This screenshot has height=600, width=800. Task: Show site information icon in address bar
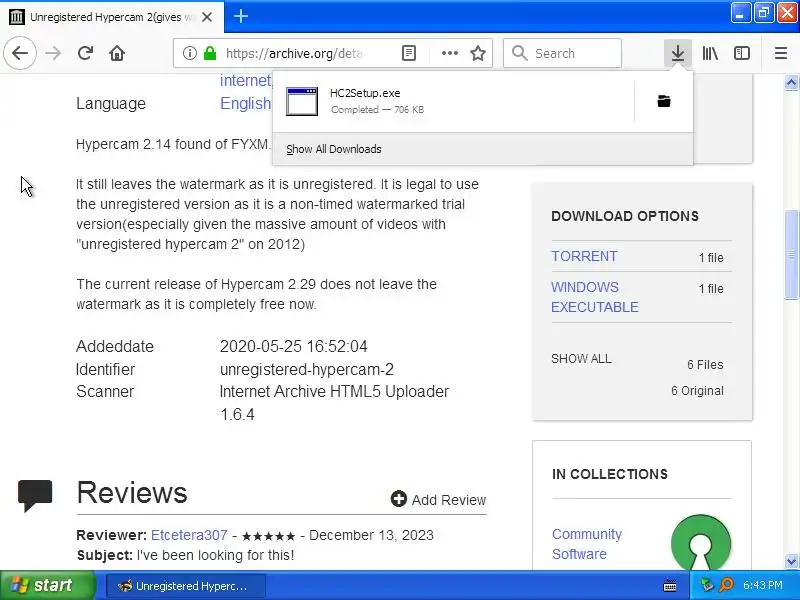pyautogui.click(x=189, y=53)
